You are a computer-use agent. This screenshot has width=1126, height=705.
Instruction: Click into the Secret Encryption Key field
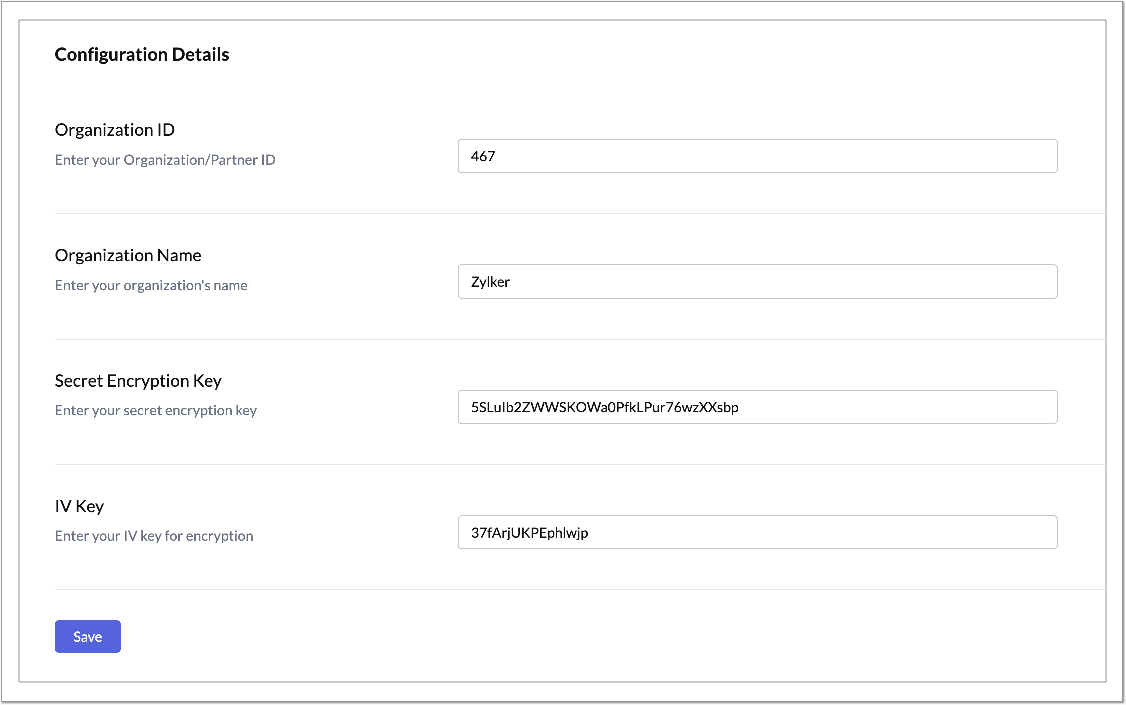click(757, 407)
